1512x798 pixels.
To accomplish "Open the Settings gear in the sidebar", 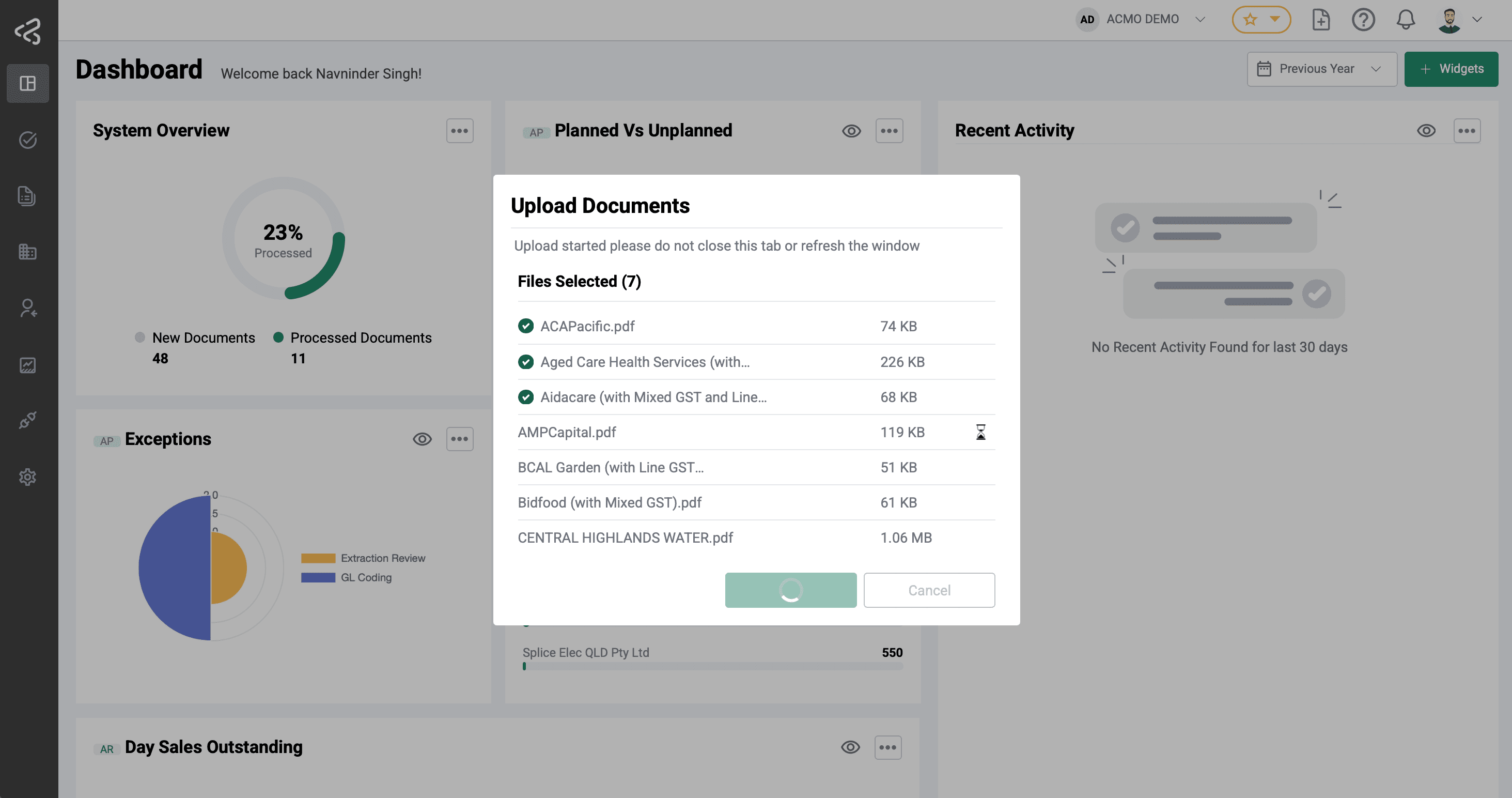I will click(27, 477).
